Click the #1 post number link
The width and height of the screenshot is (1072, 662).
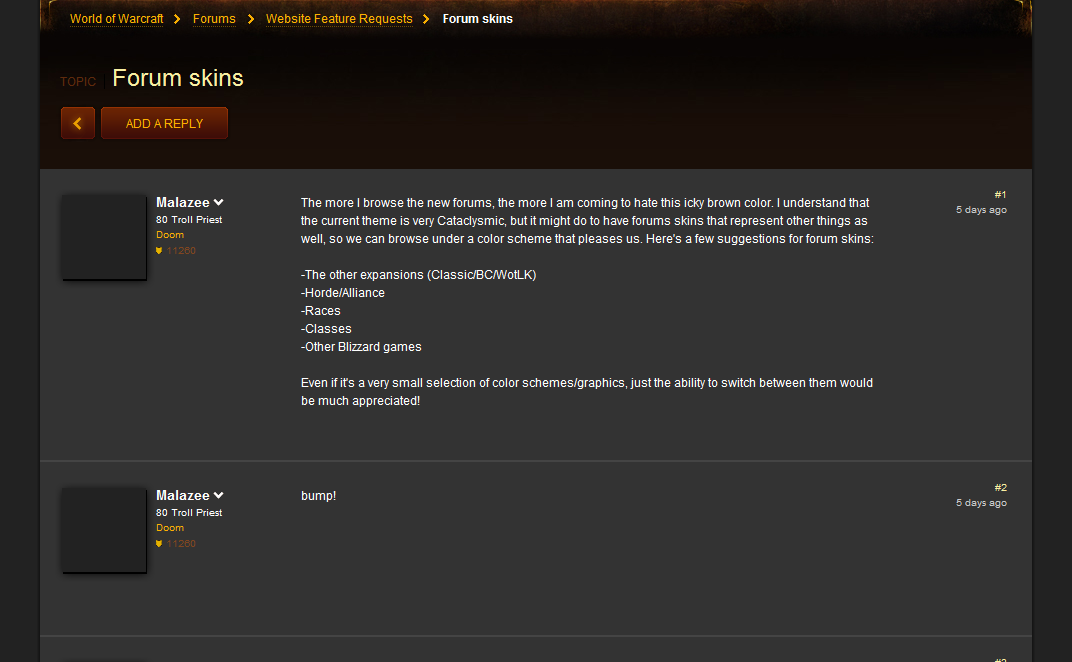(x=998, y=193)
